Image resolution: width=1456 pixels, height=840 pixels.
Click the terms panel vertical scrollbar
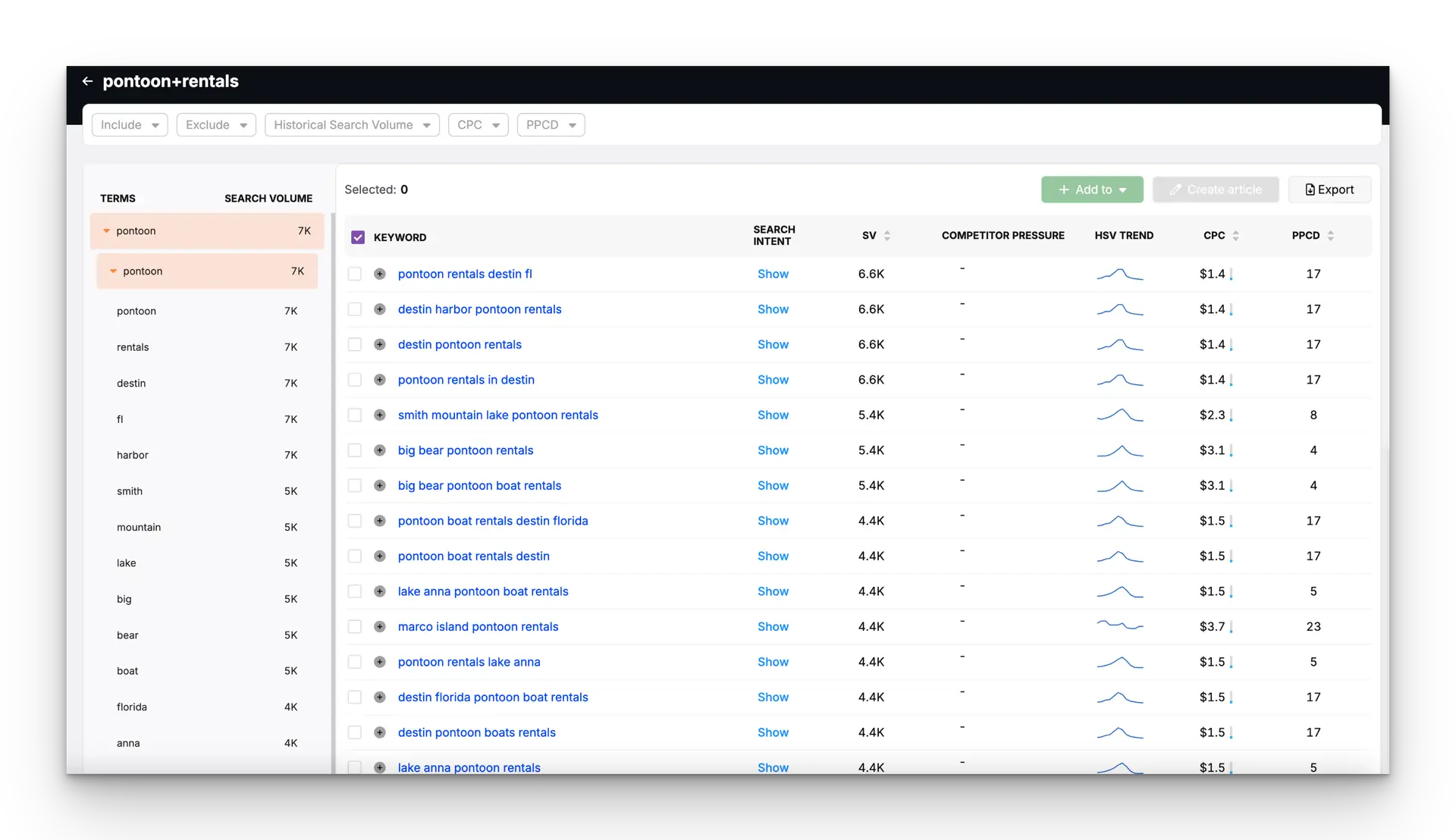click(333, 493)
